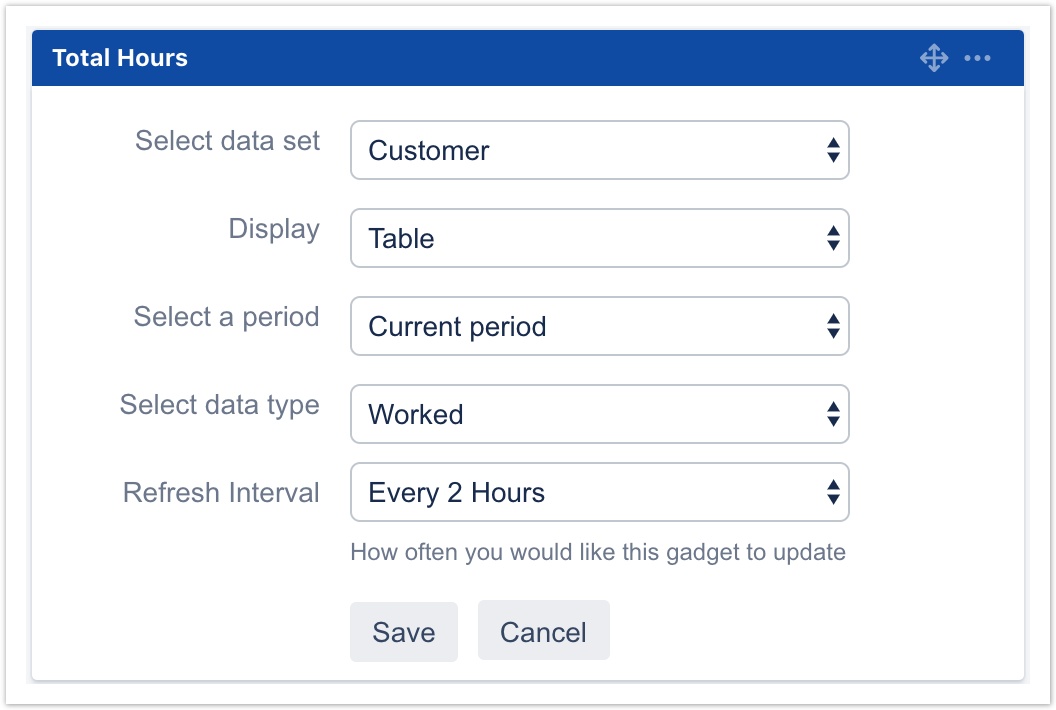Open the three-dot more options menu
The height and width of the screenshot is (710, 1056).
977,58
